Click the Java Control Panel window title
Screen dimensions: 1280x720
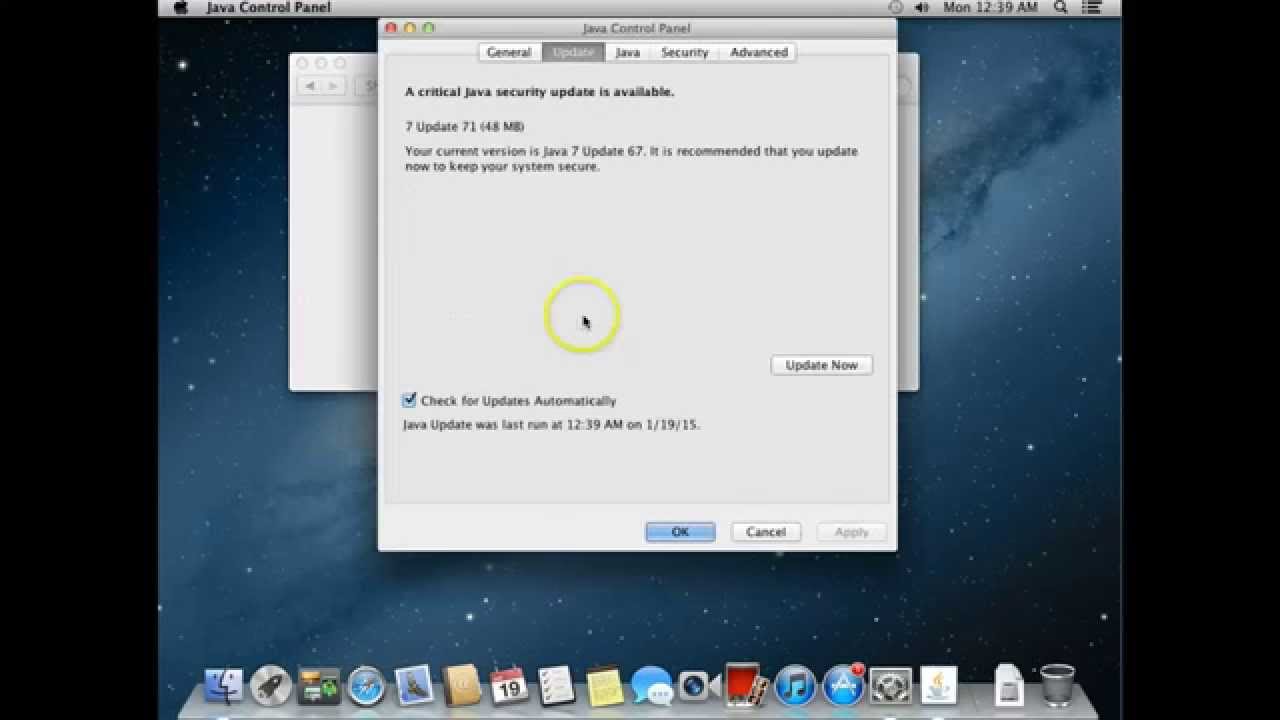(636, 28)
